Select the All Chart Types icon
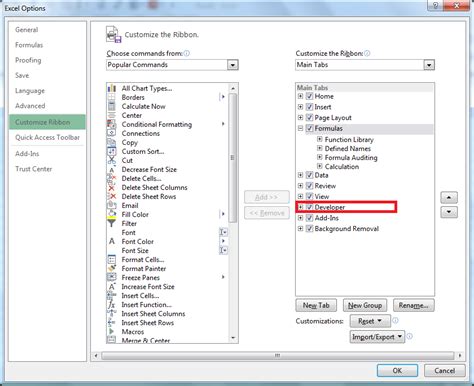This screenshot has height=386, width=474. pyautogui.click(x=112, y=88)
